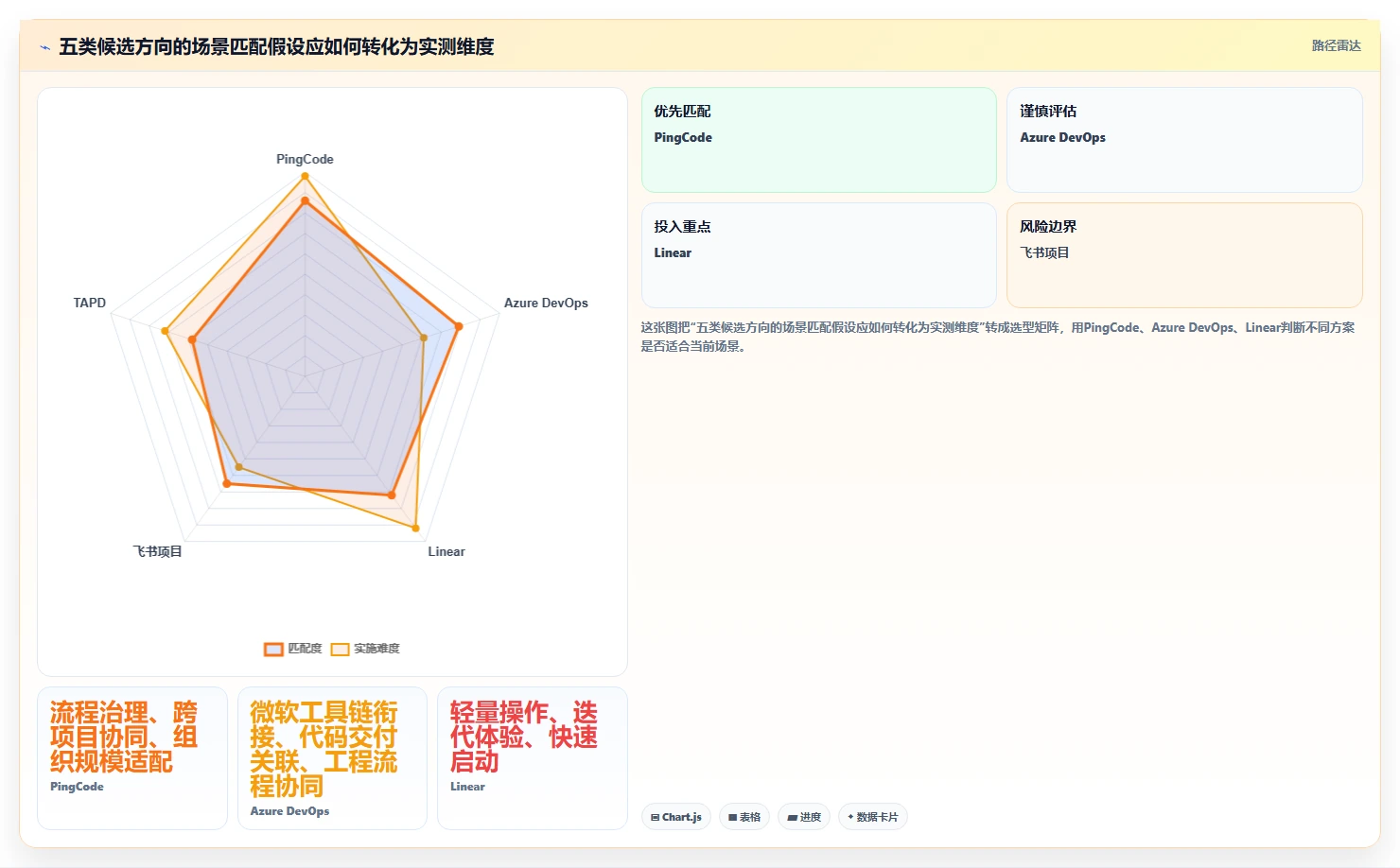Select the 轻量操作 Linear summary card
This screenshot has width=1400, height=868.
tap(533, 758)
